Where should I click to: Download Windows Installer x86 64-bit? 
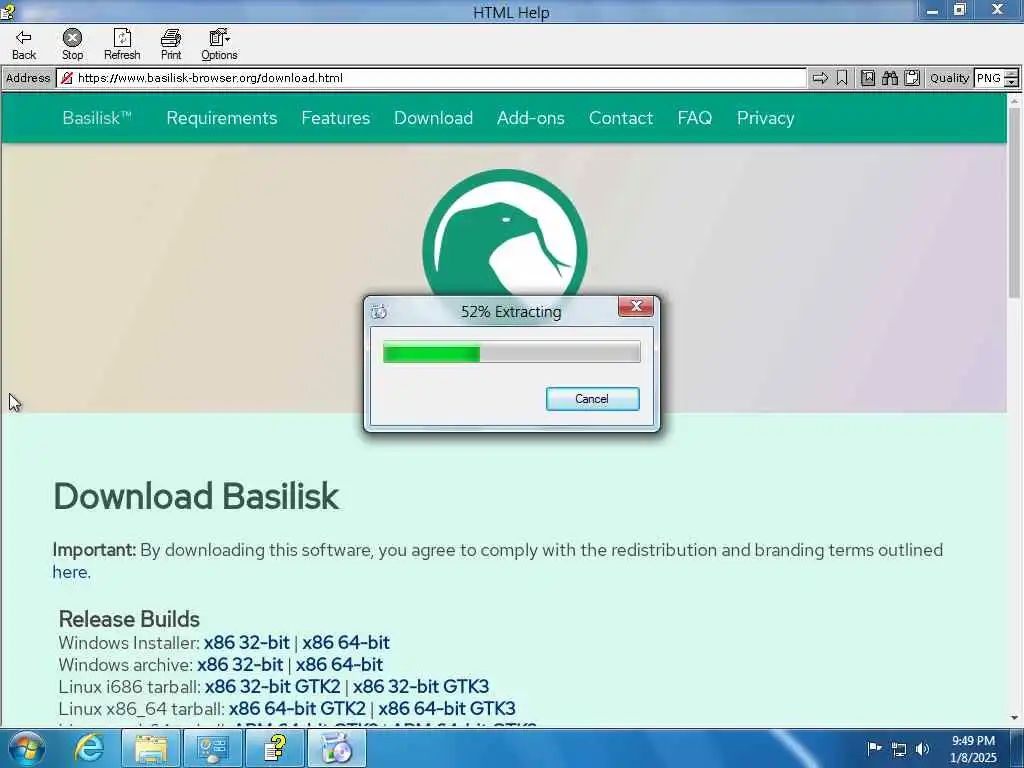pyautogui.click(x=345, y=643)
